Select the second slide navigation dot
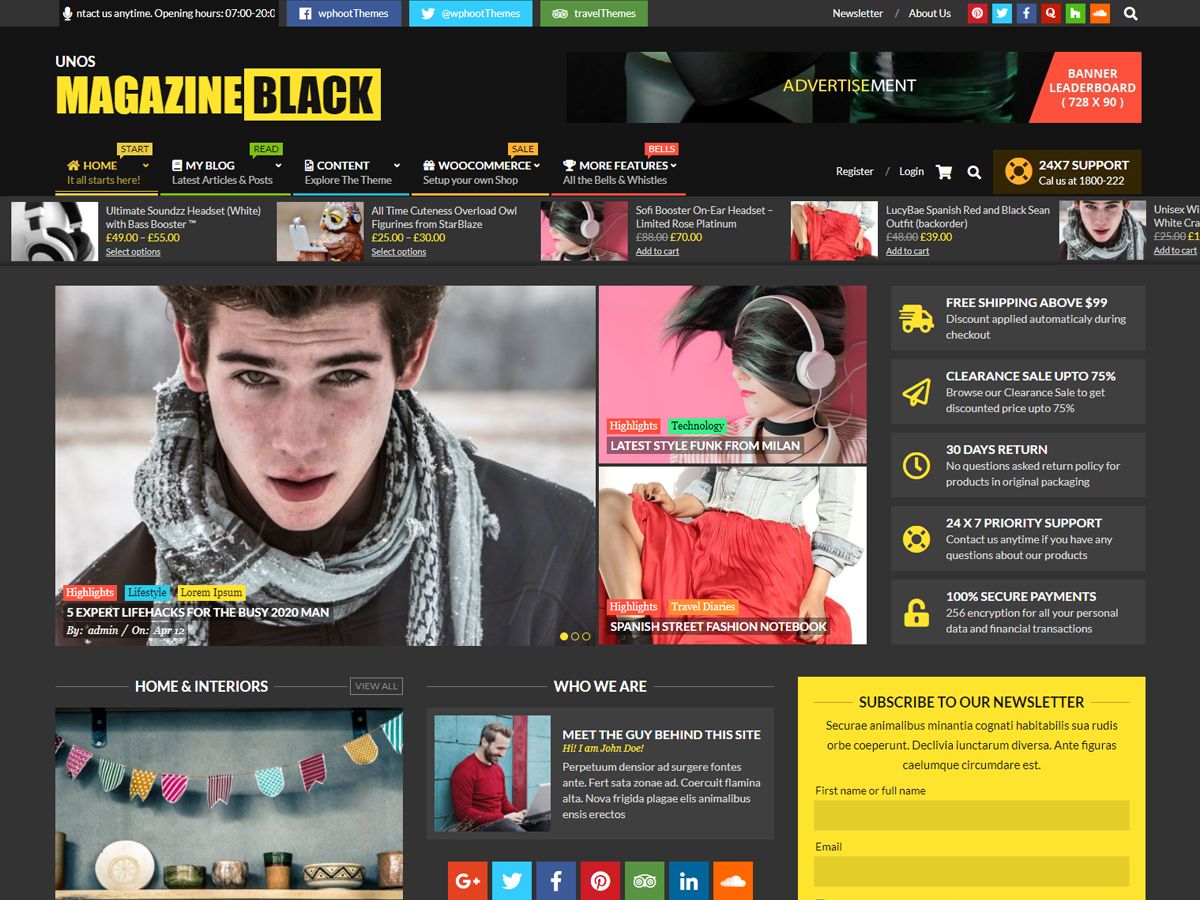1200x900 pixels. pyautogui.click(x=575, y=635)
